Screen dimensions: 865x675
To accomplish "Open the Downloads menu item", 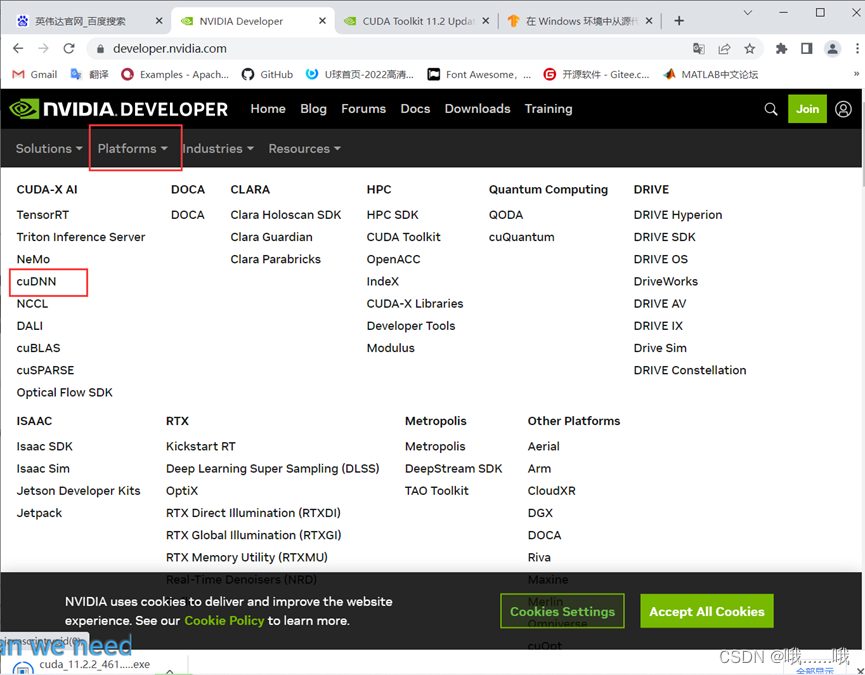I will [x=478, y=109].
